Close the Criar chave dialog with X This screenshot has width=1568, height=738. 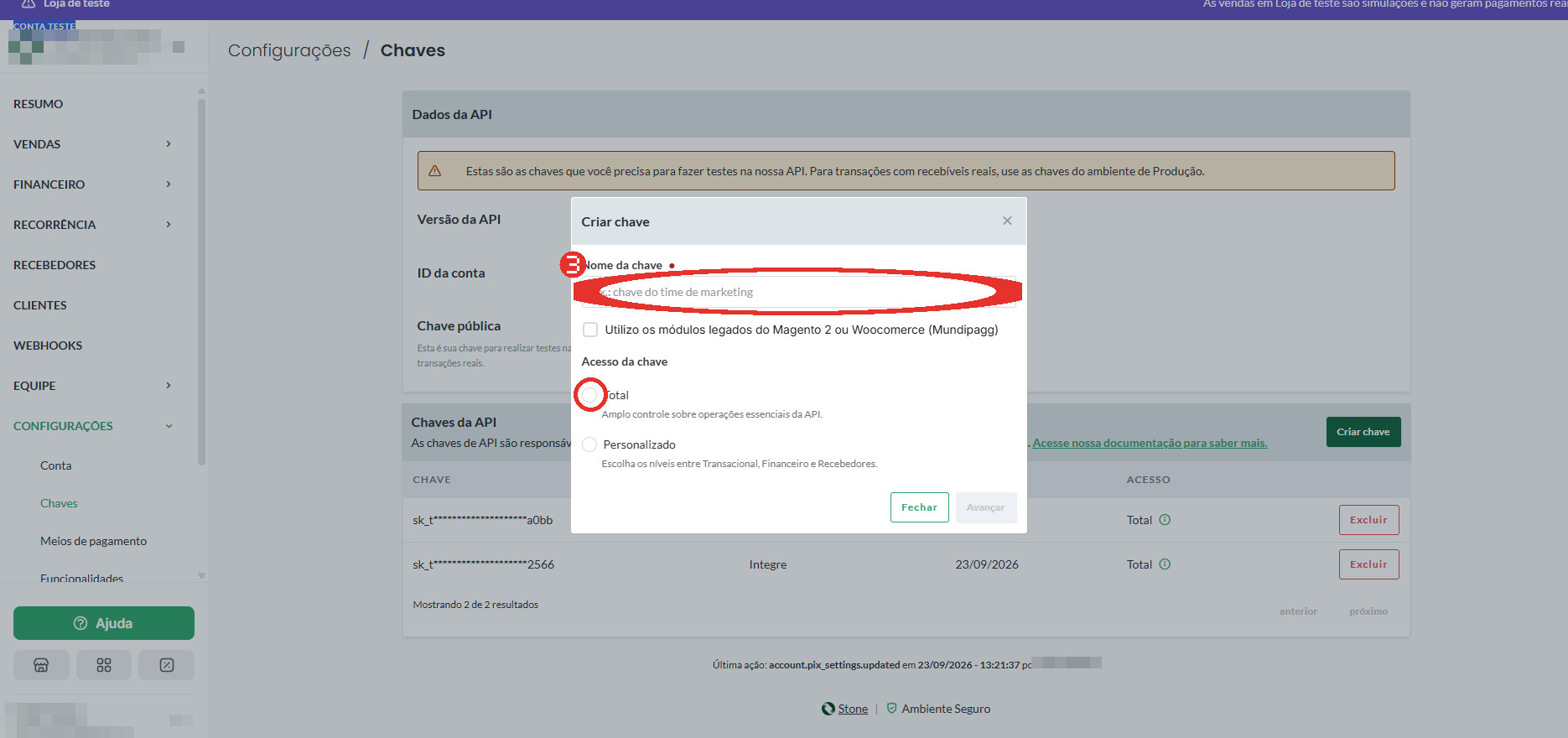tap(1007, 221)
